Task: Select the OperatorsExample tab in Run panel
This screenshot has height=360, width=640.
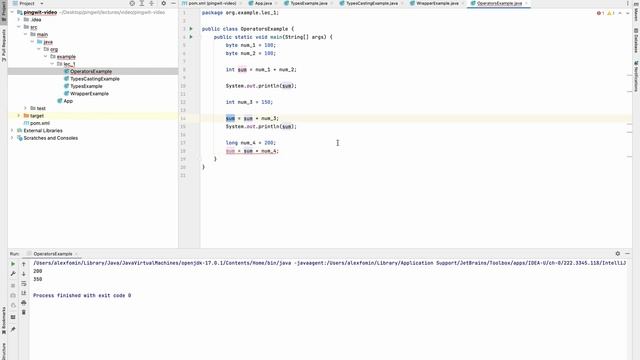Action: (x=53, y=254)
